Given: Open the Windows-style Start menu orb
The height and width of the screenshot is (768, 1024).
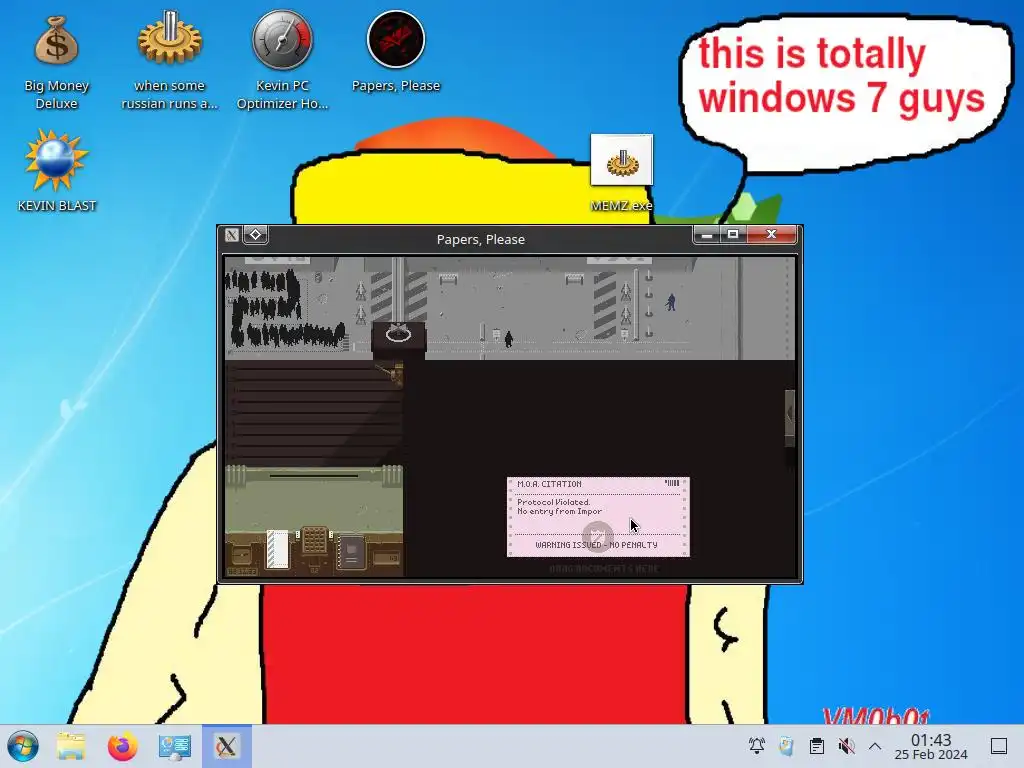Looking at the screenshot, I should (23, 746).
